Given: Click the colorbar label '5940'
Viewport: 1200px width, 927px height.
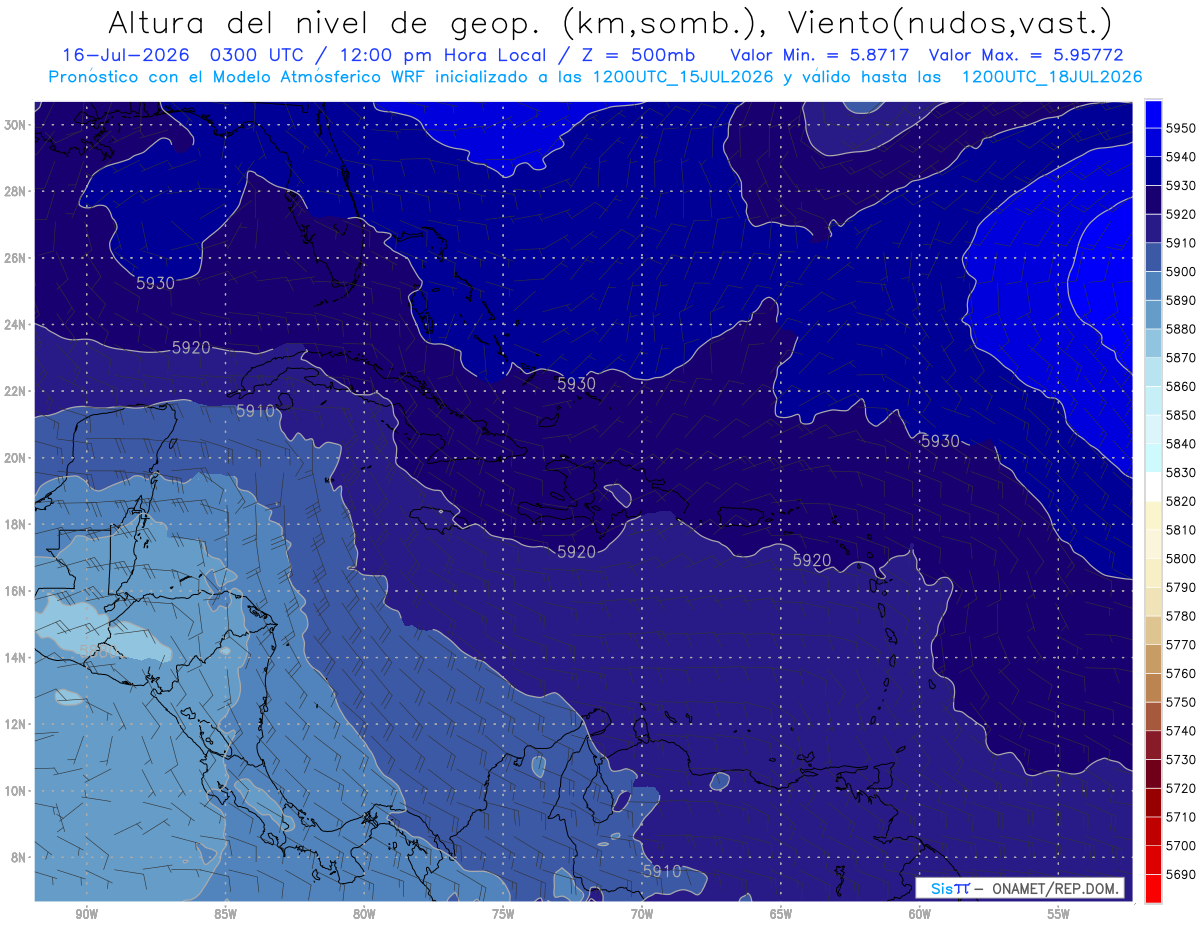Looking at the screenshot, I should click(1181, 157).
